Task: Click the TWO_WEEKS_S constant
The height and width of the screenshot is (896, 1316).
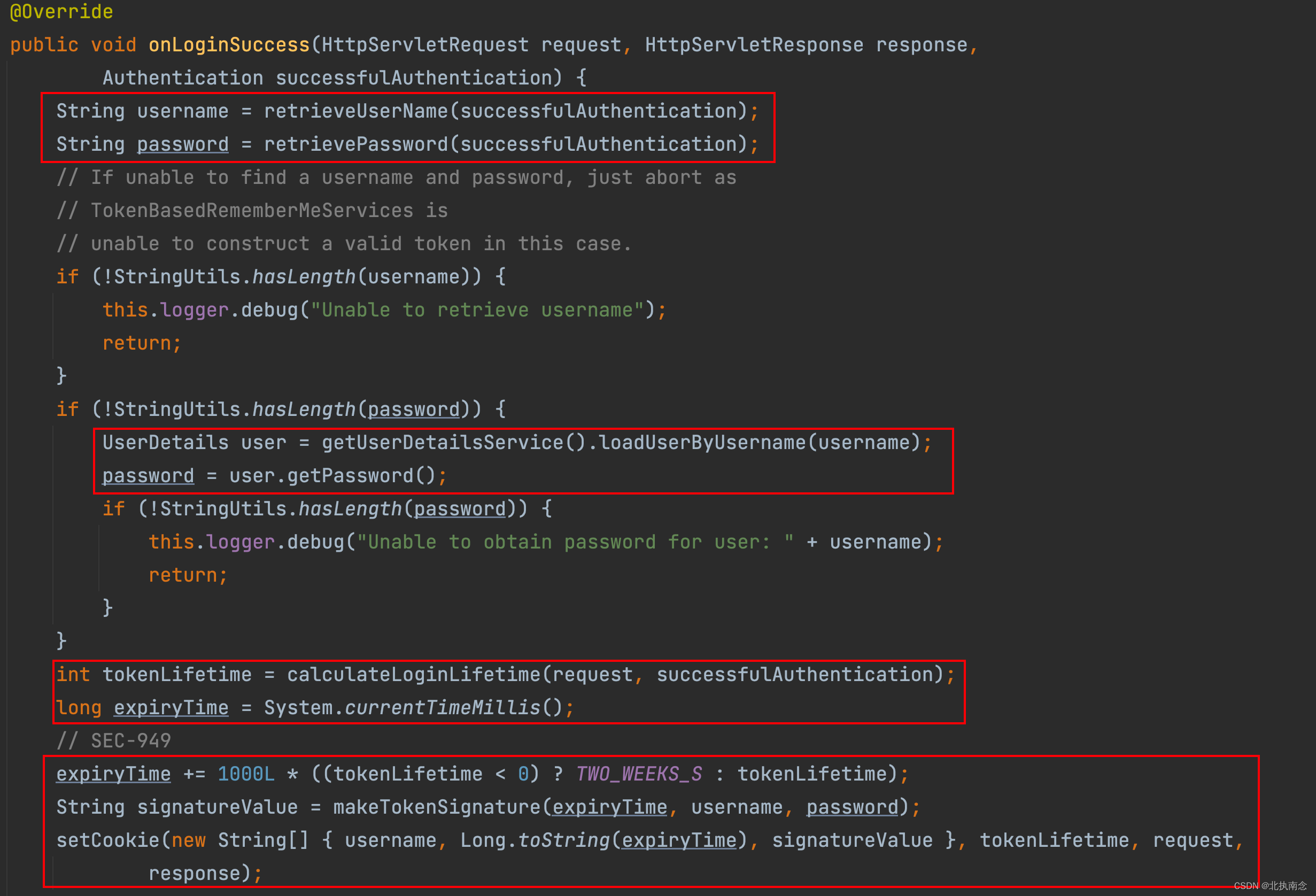Action: click(639, 774)
